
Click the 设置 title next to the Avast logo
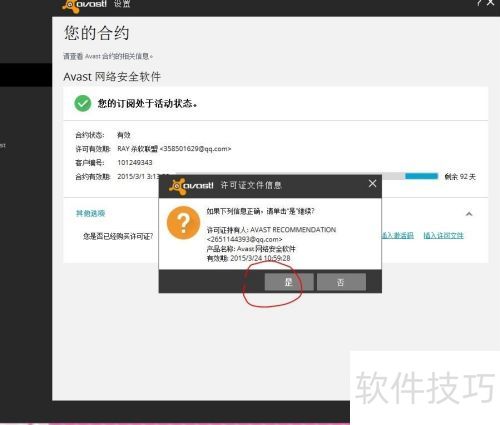pyautogui.click(x=122, y=4)
